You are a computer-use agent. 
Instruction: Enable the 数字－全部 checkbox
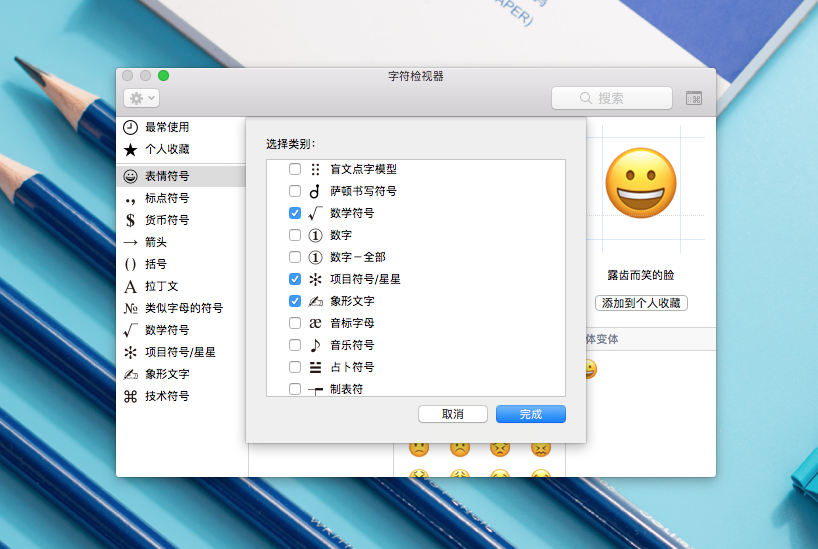tap(295, 257)
